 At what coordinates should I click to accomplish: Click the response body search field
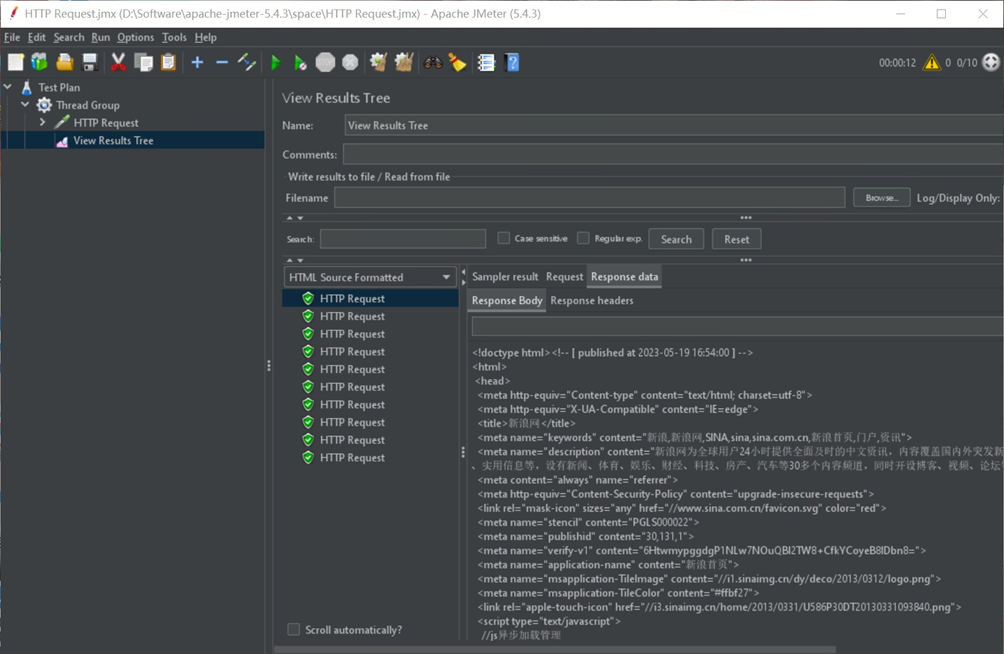point(738,327)
